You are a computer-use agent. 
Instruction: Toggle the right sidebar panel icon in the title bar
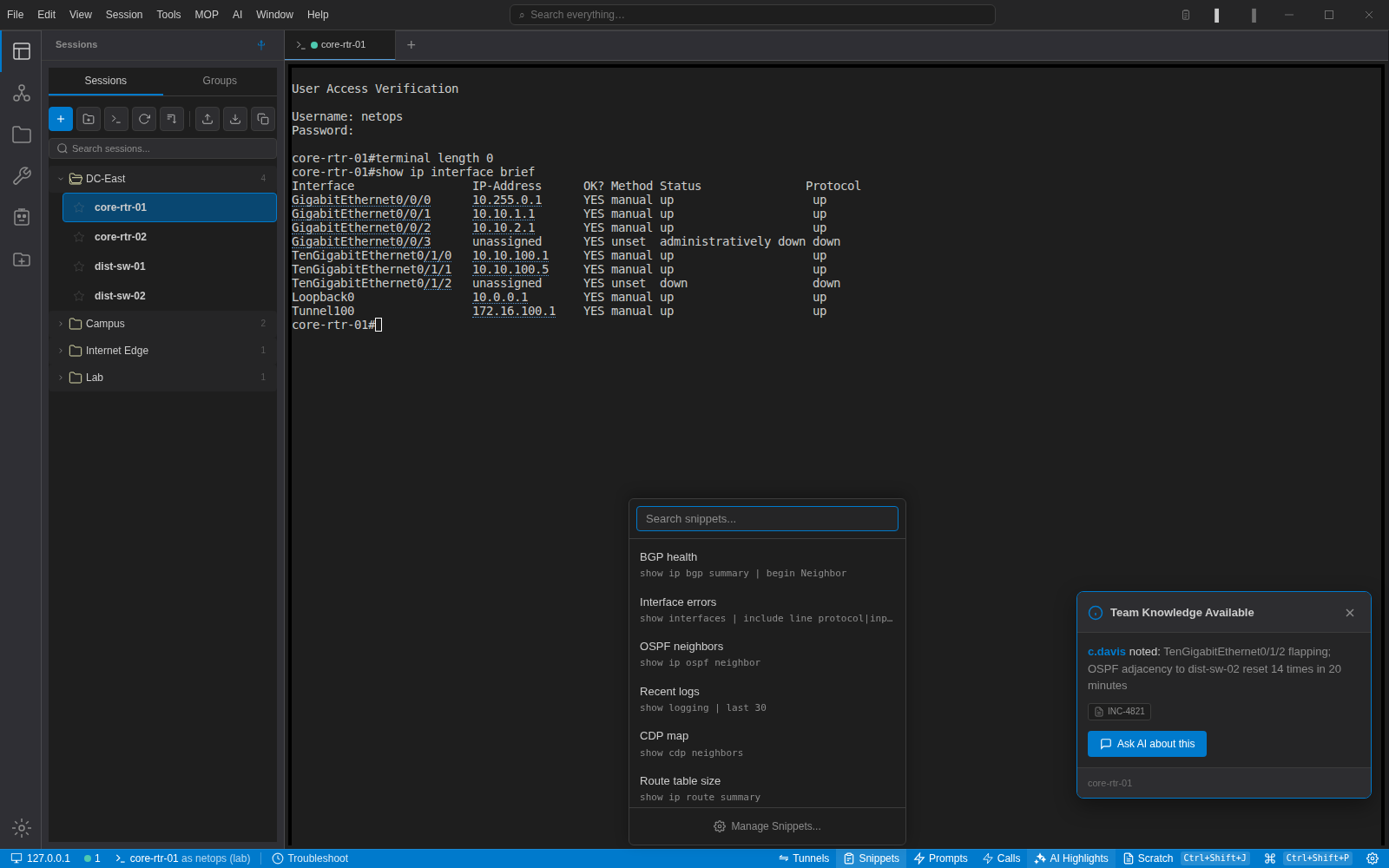click(1254, 15)
